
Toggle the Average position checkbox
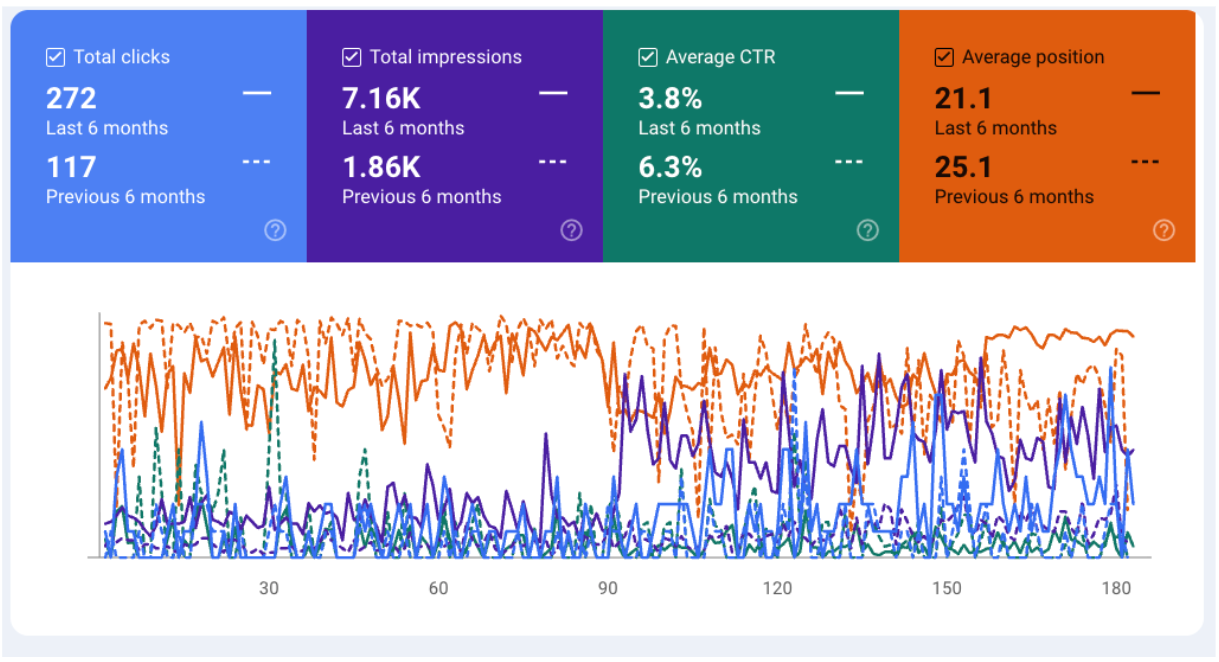[944, 57]
